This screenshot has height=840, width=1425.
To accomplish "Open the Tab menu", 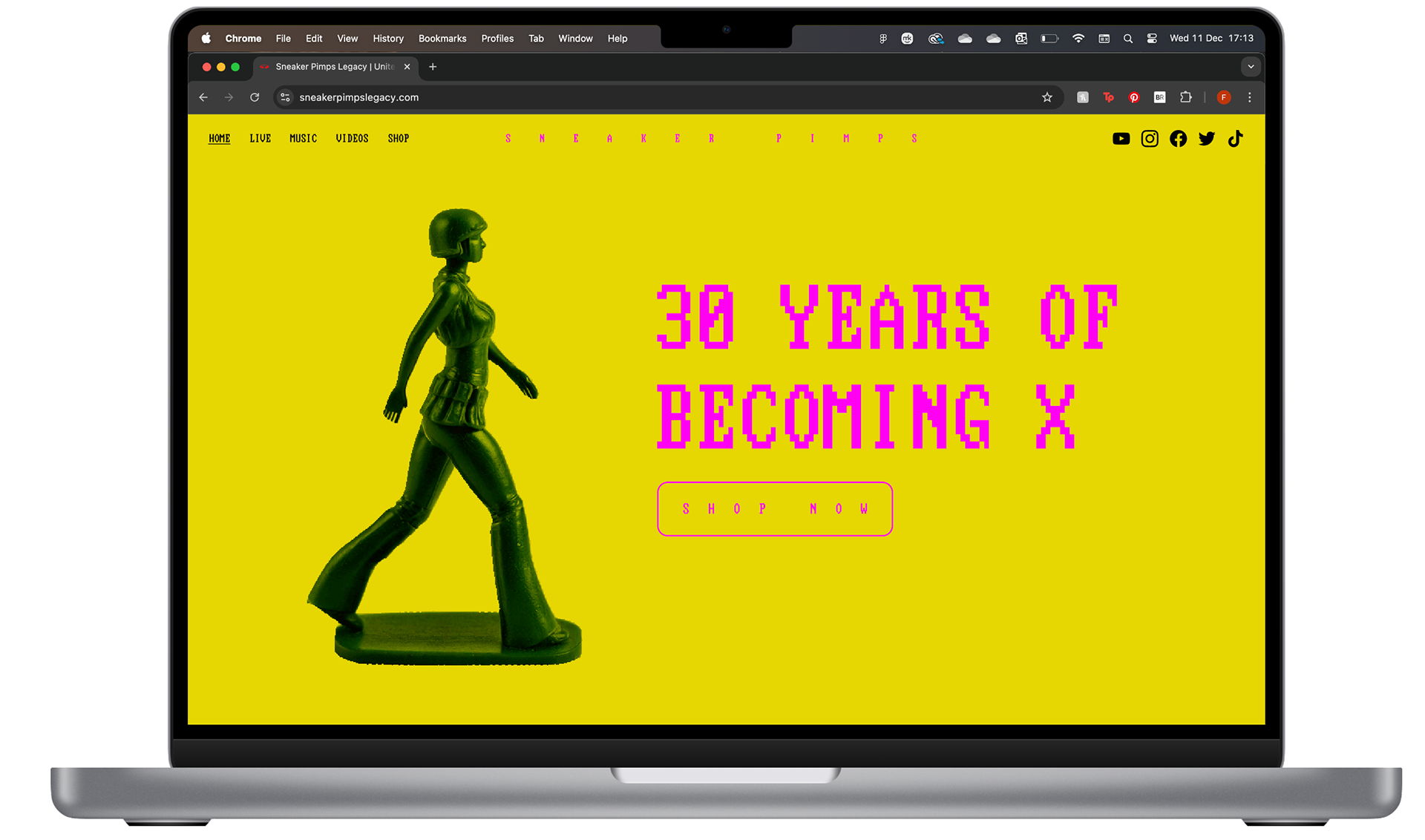I will coord(536,39).
